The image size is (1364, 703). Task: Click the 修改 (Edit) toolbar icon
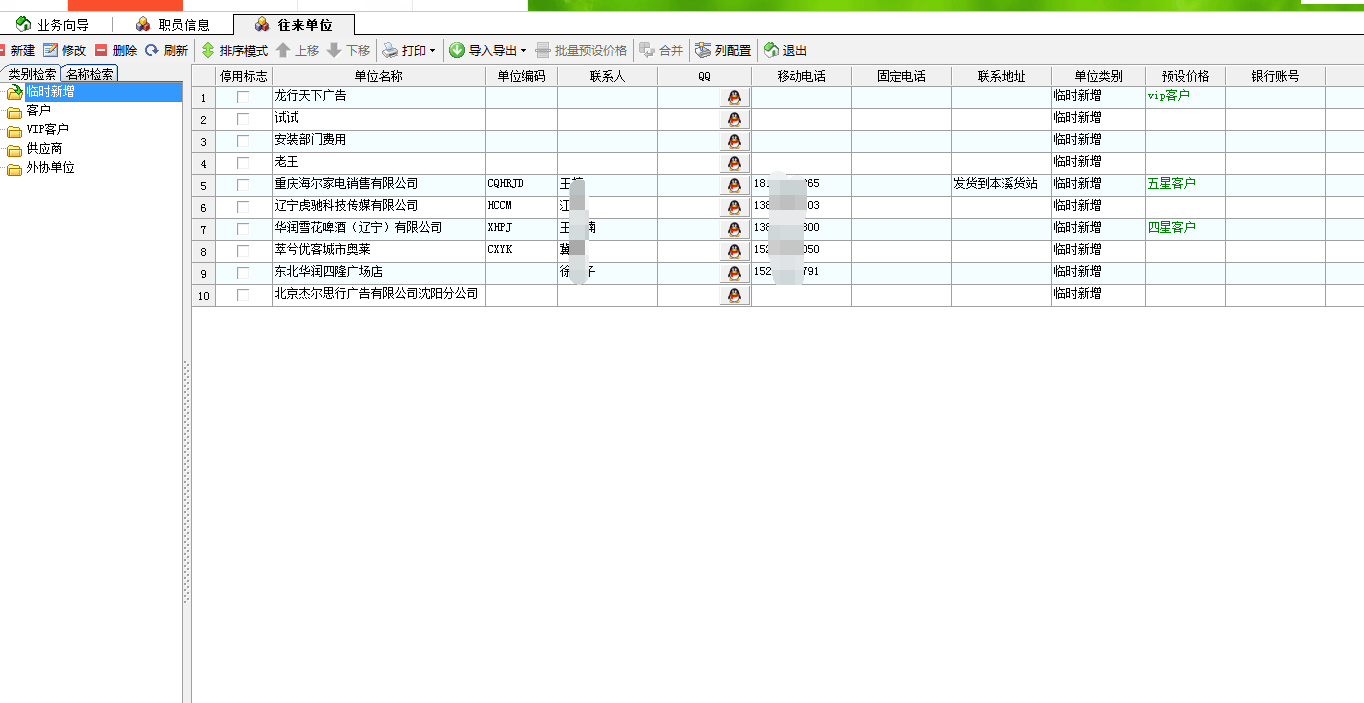tap(51, 50)
